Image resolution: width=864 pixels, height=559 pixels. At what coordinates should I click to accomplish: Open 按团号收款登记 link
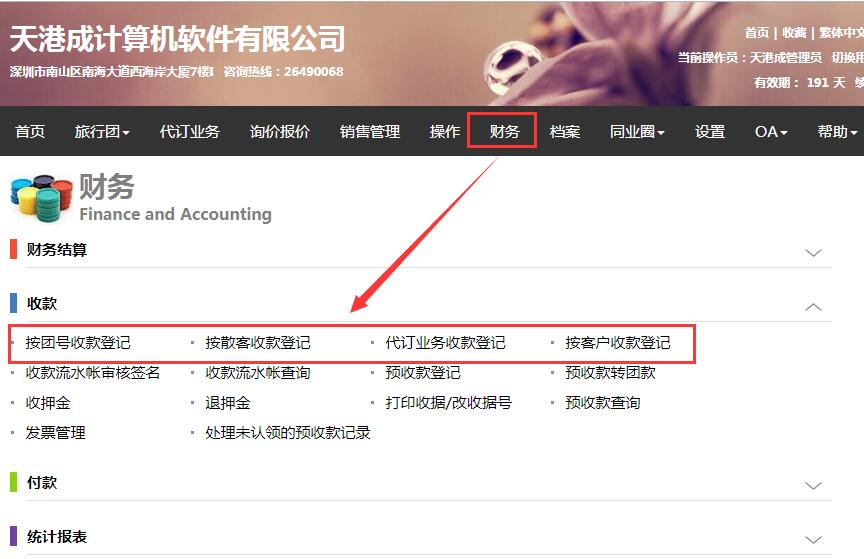(78, 343)
